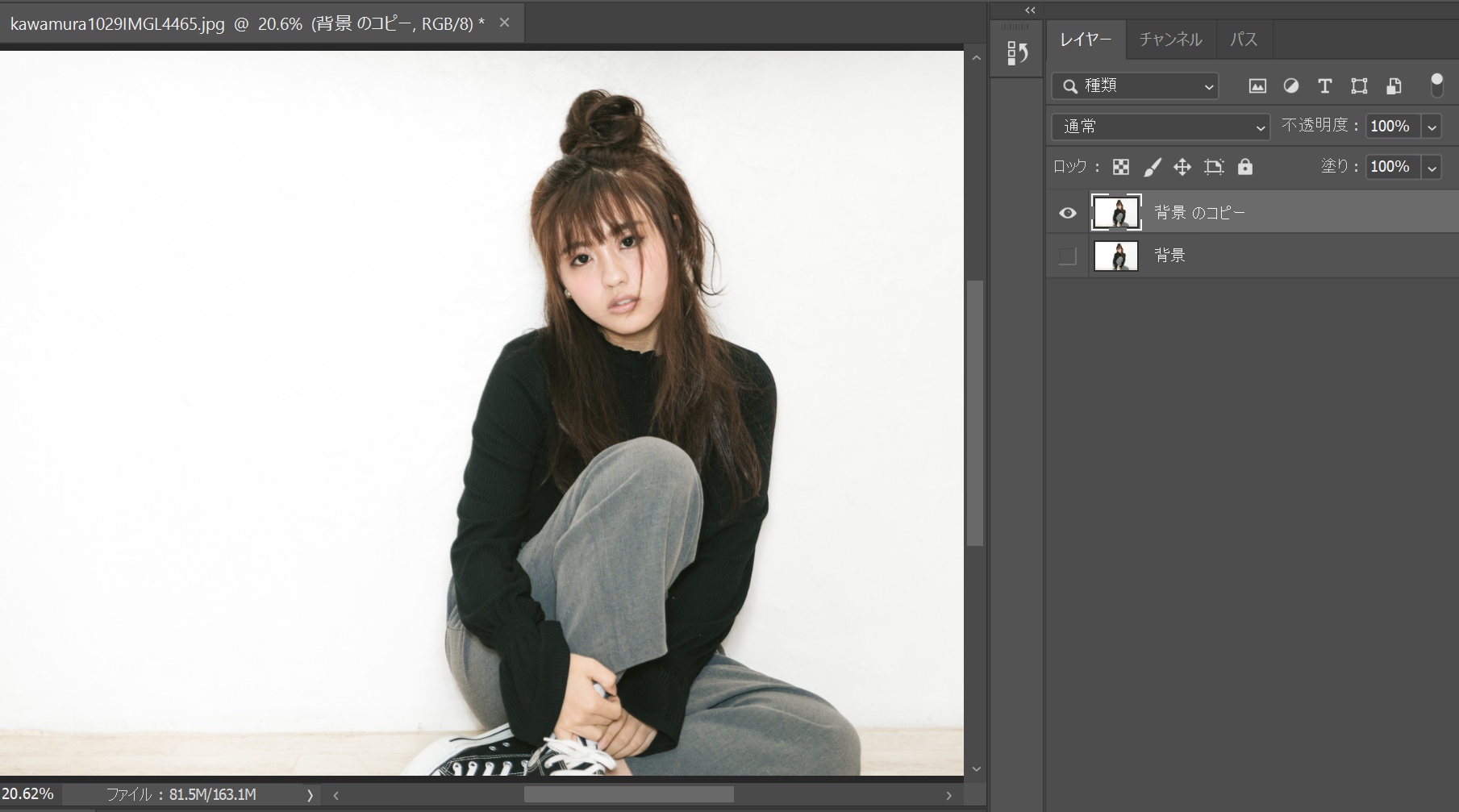Image resolution: width=1459 pixels, height=812 pixels.
Task: Click the vertical scrollbar down arrow
Action: pyautogui.click(x=976, y=769)
